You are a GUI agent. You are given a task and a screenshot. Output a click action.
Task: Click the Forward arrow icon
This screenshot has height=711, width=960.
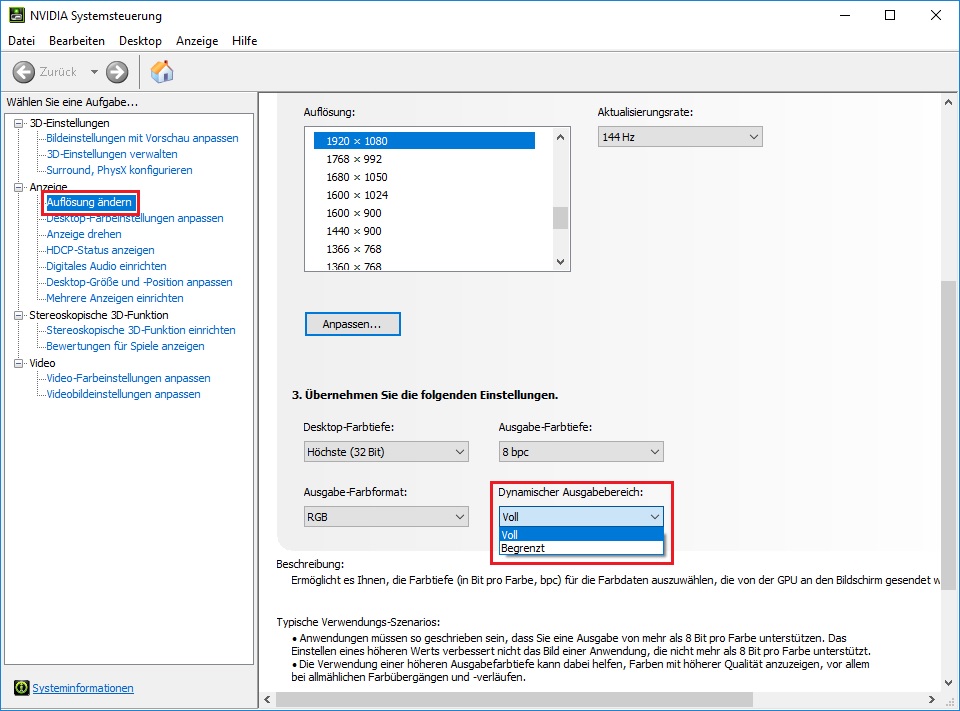pyautogui.click(x=117, y=72)
